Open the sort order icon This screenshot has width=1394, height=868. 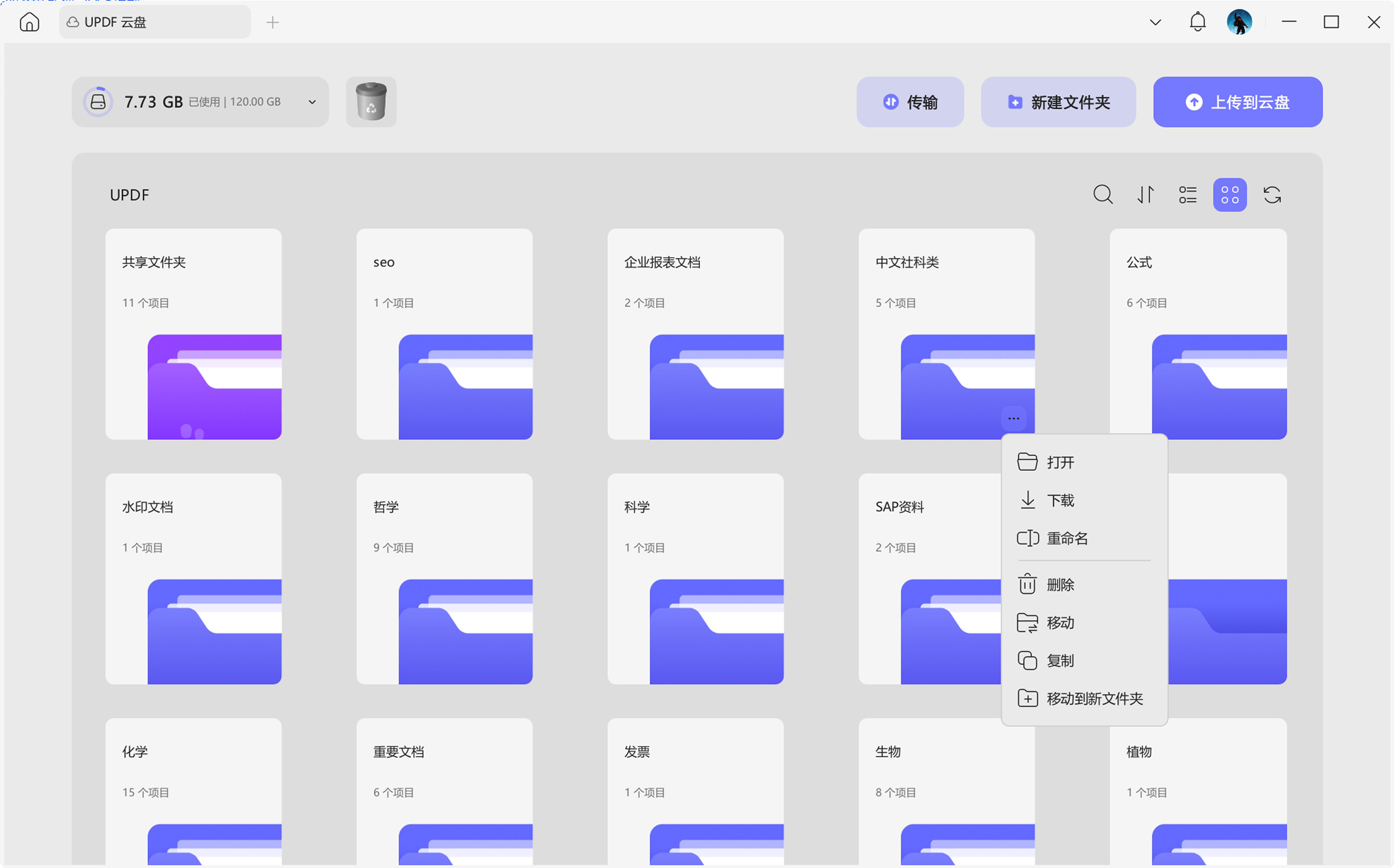(1145, 195)
